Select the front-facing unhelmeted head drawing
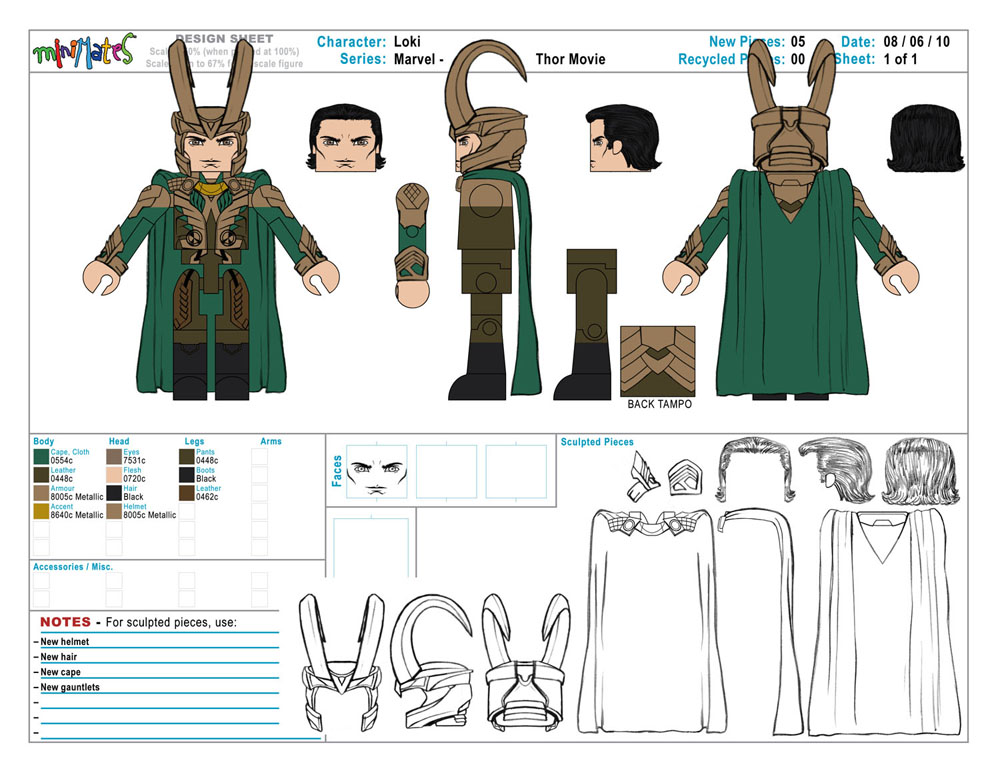 (x=346, y=138)
